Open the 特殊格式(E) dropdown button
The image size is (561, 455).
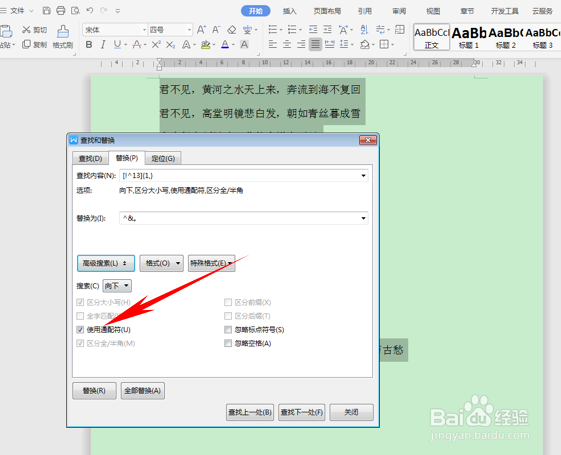[x=211, y=263]
